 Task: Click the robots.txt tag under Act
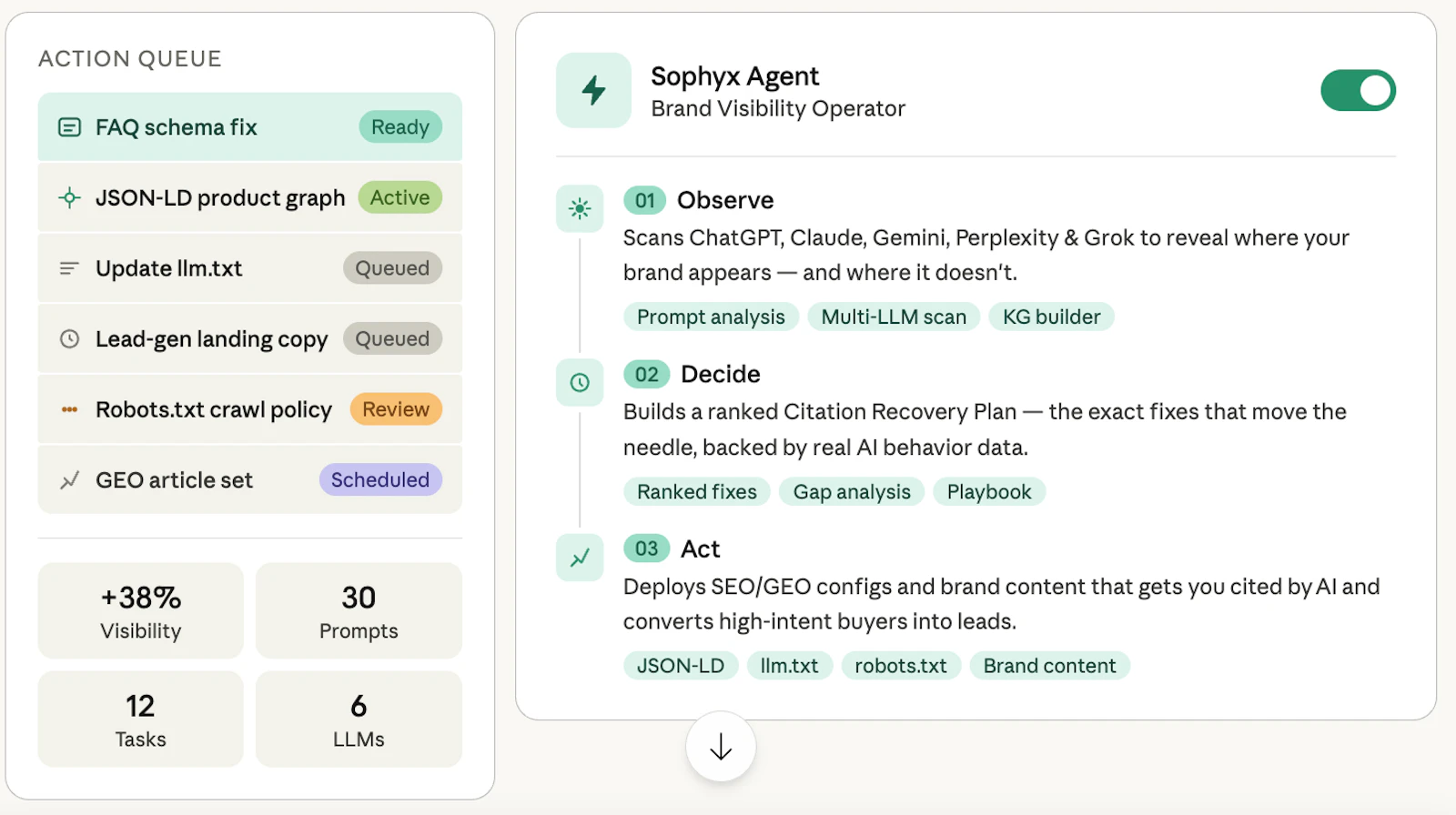click(901, 666)
